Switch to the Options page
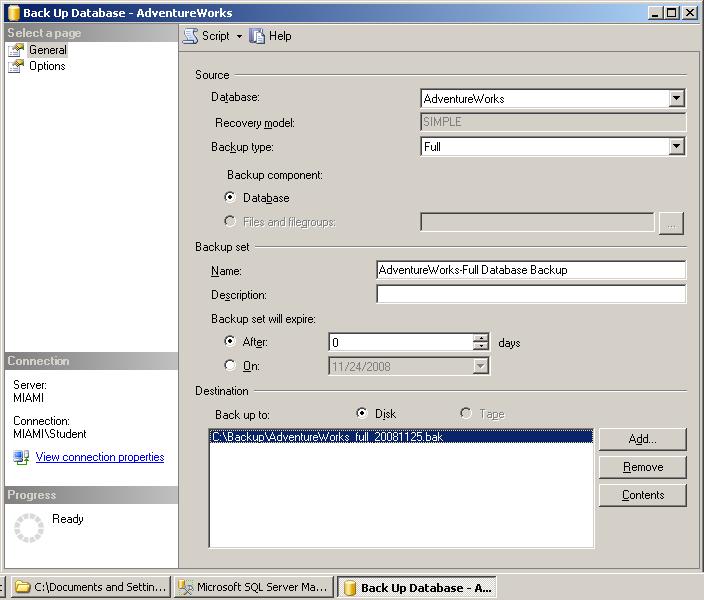This screenshot has height=600, width=704. 47,66
